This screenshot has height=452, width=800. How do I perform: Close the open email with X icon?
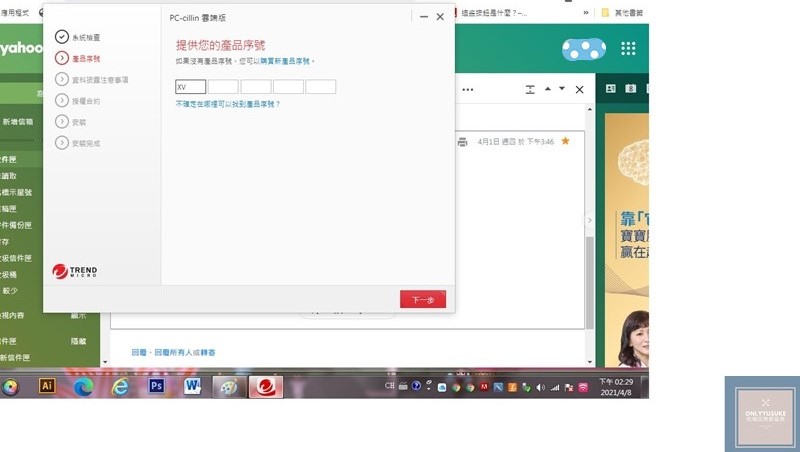[x=580, y=90]
